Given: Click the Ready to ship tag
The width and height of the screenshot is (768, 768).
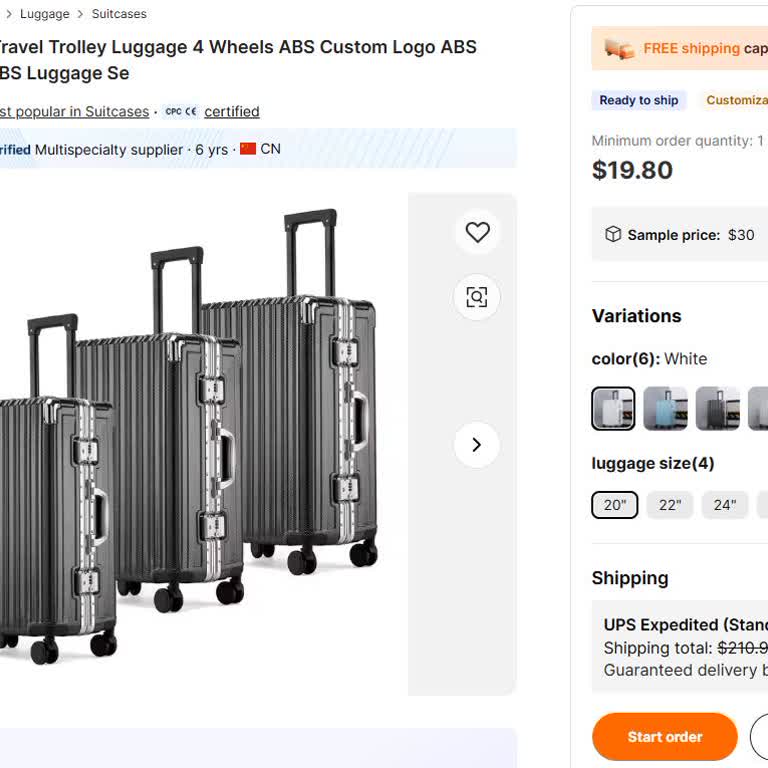Looking at the screenshot, I should [x=639, y=100].
